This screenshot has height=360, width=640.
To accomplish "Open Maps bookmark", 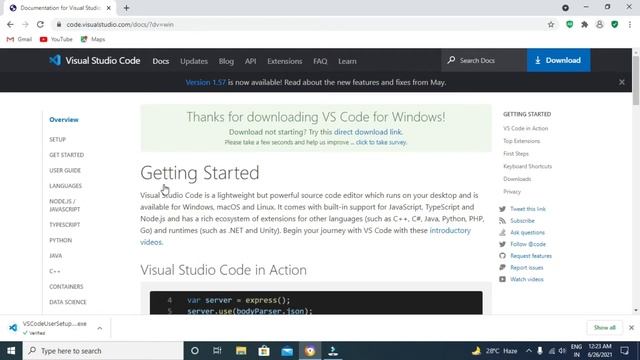I will [93, 39].
